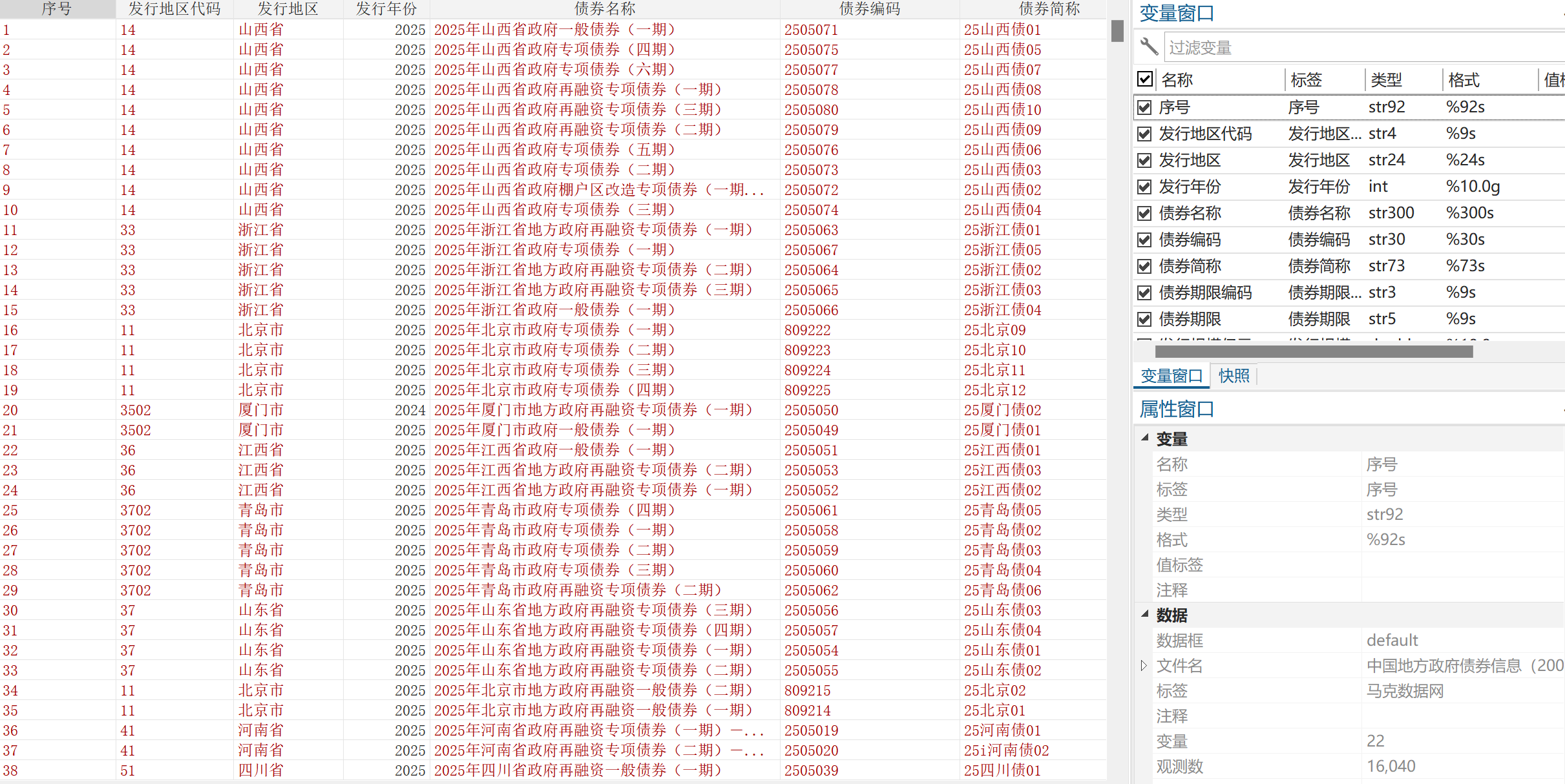Click the 债券名称 column header in the data grid

[604, 9]
